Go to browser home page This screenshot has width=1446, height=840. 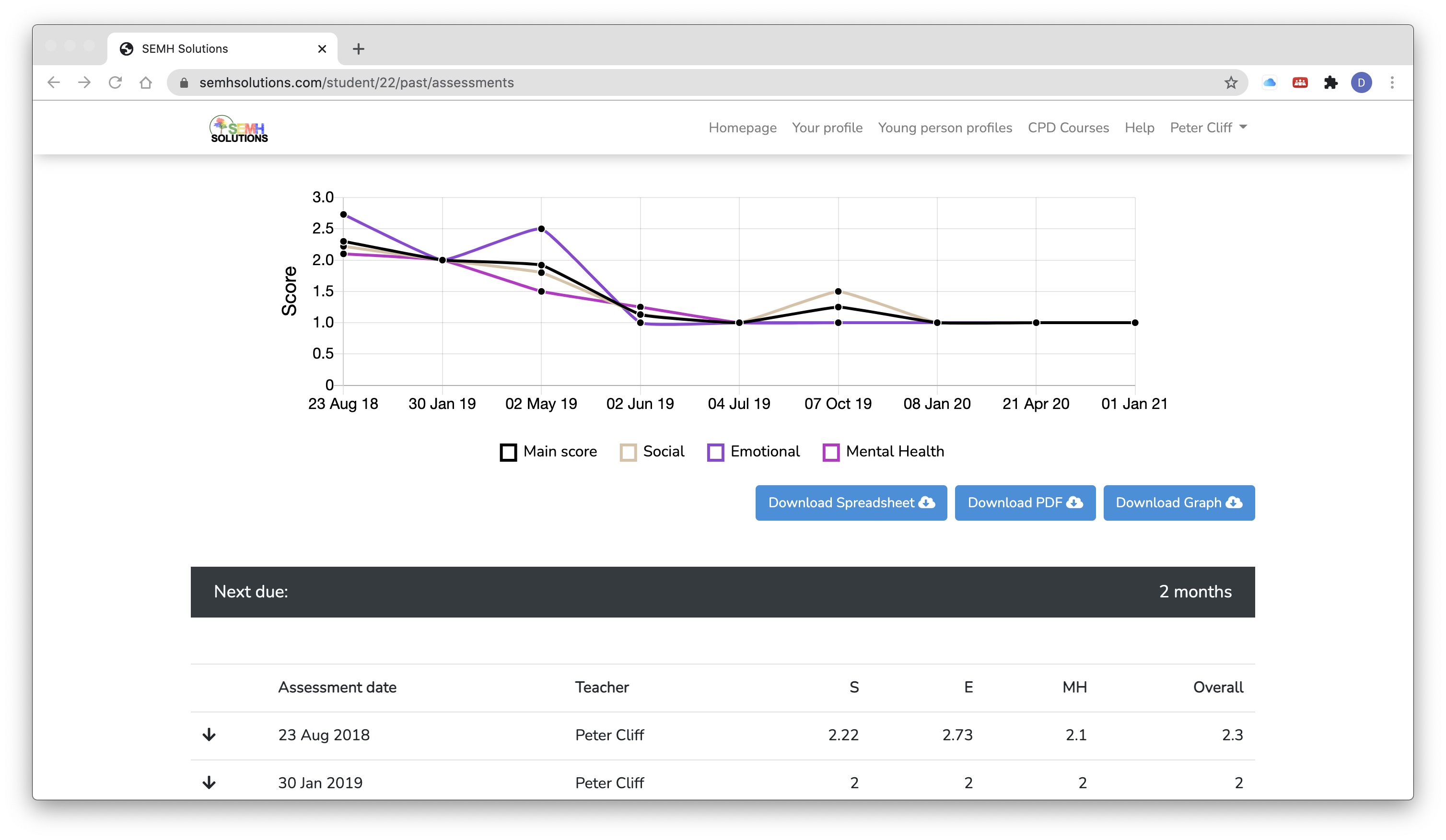point(146,82)
